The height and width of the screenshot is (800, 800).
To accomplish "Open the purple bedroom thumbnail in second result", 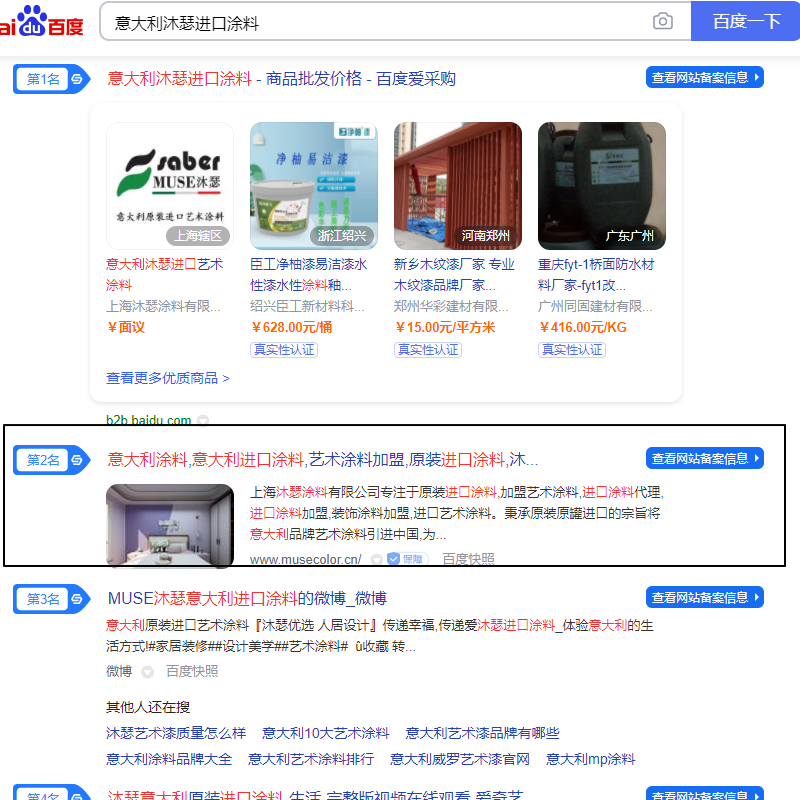I will (170, 526).
